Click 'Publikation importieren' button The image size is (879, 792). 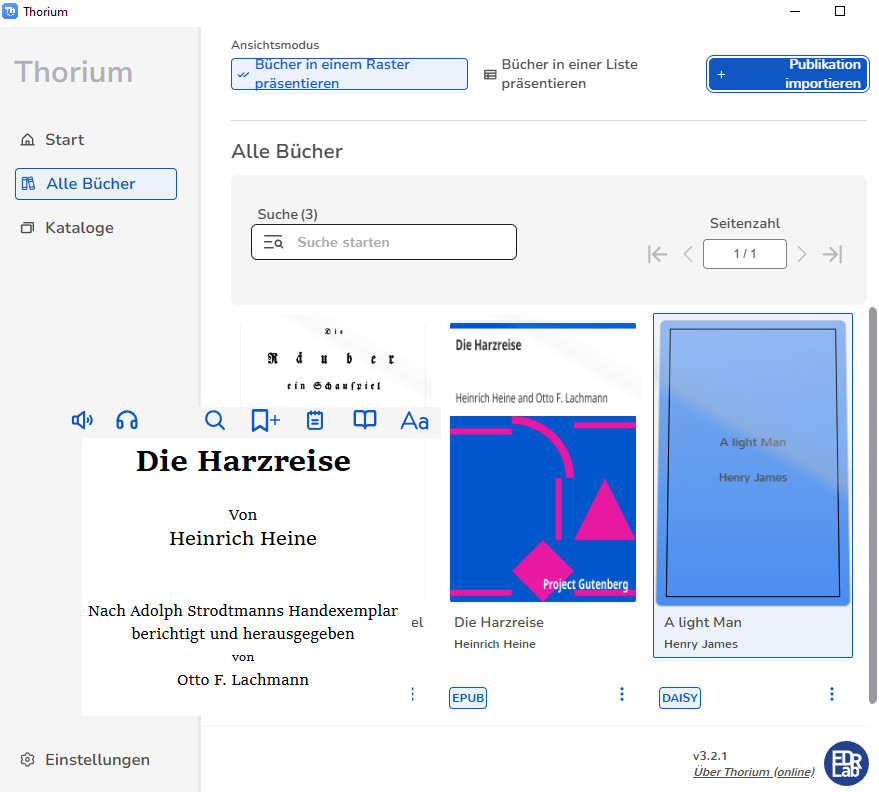[x=788, y=74]
